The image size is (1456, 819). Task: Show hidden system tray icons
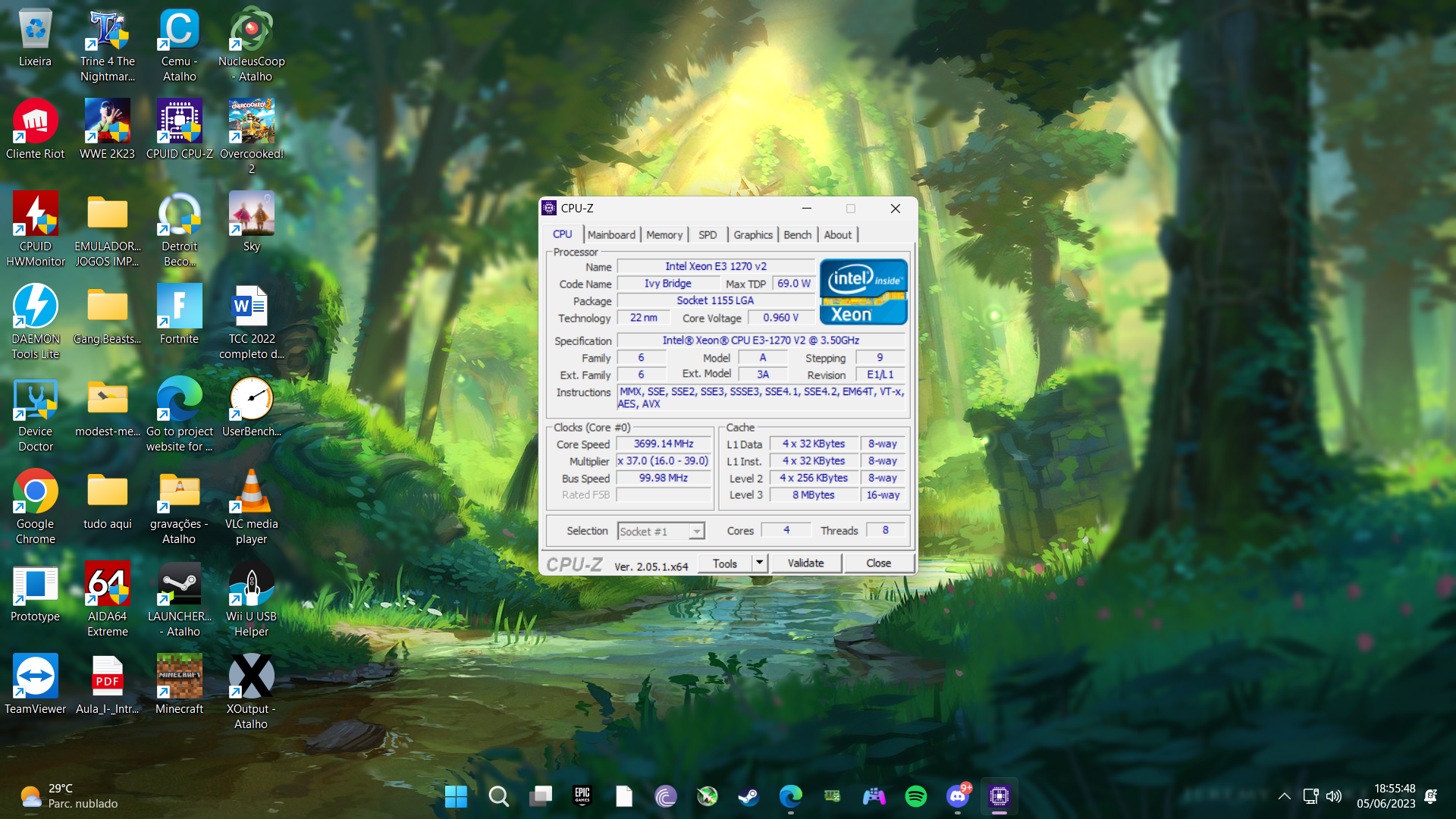point(1285,796)
